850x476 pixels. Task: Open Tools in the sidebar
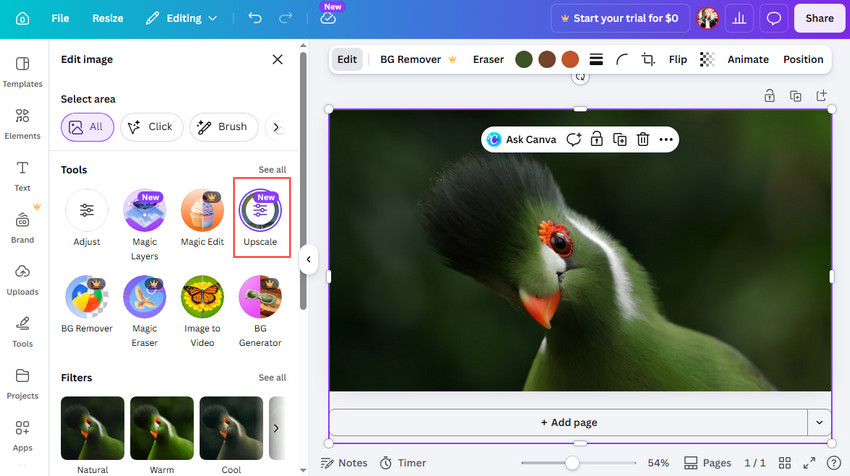pos(22,332)
